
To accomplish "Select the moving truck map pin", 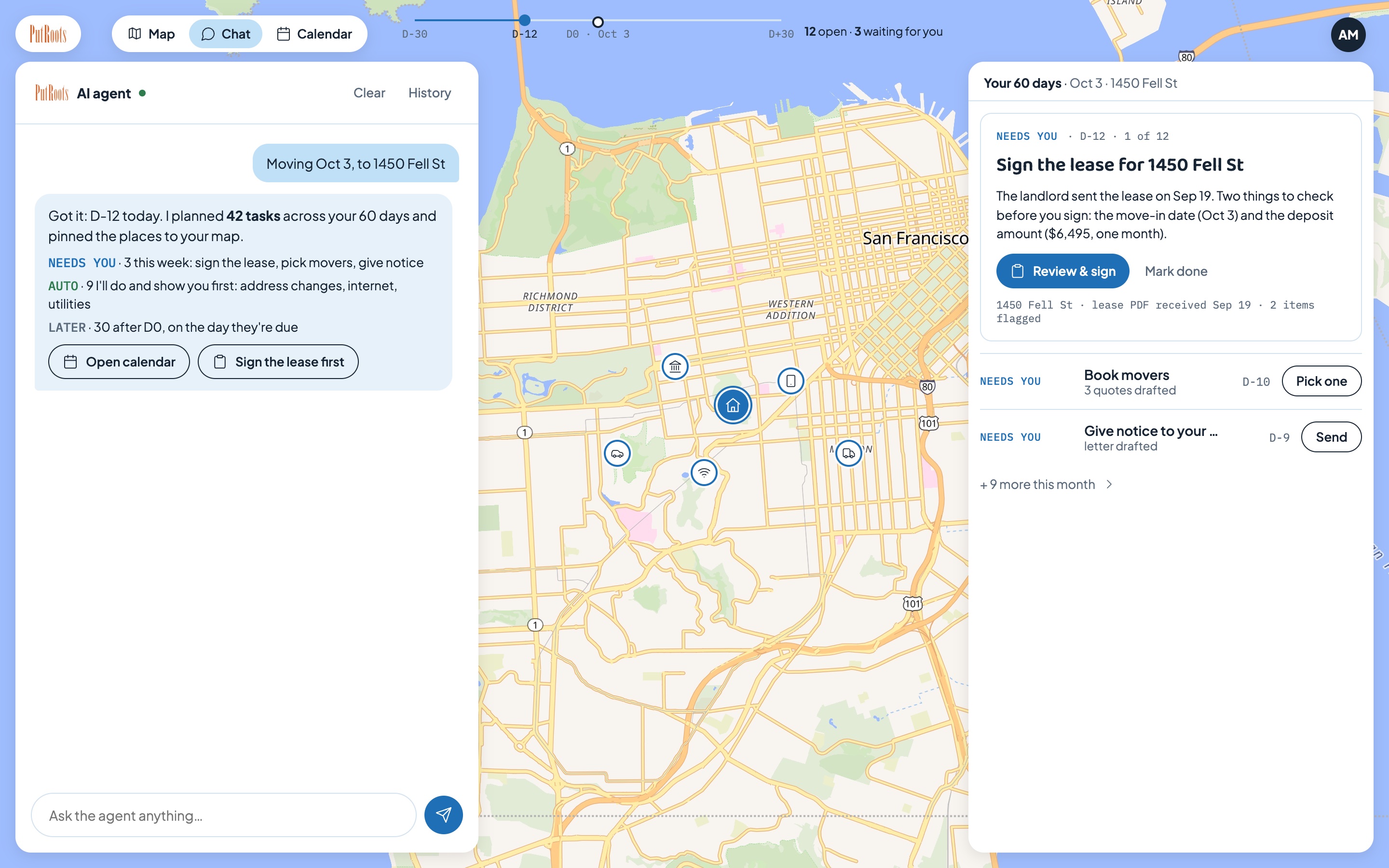I will [848, 453].
